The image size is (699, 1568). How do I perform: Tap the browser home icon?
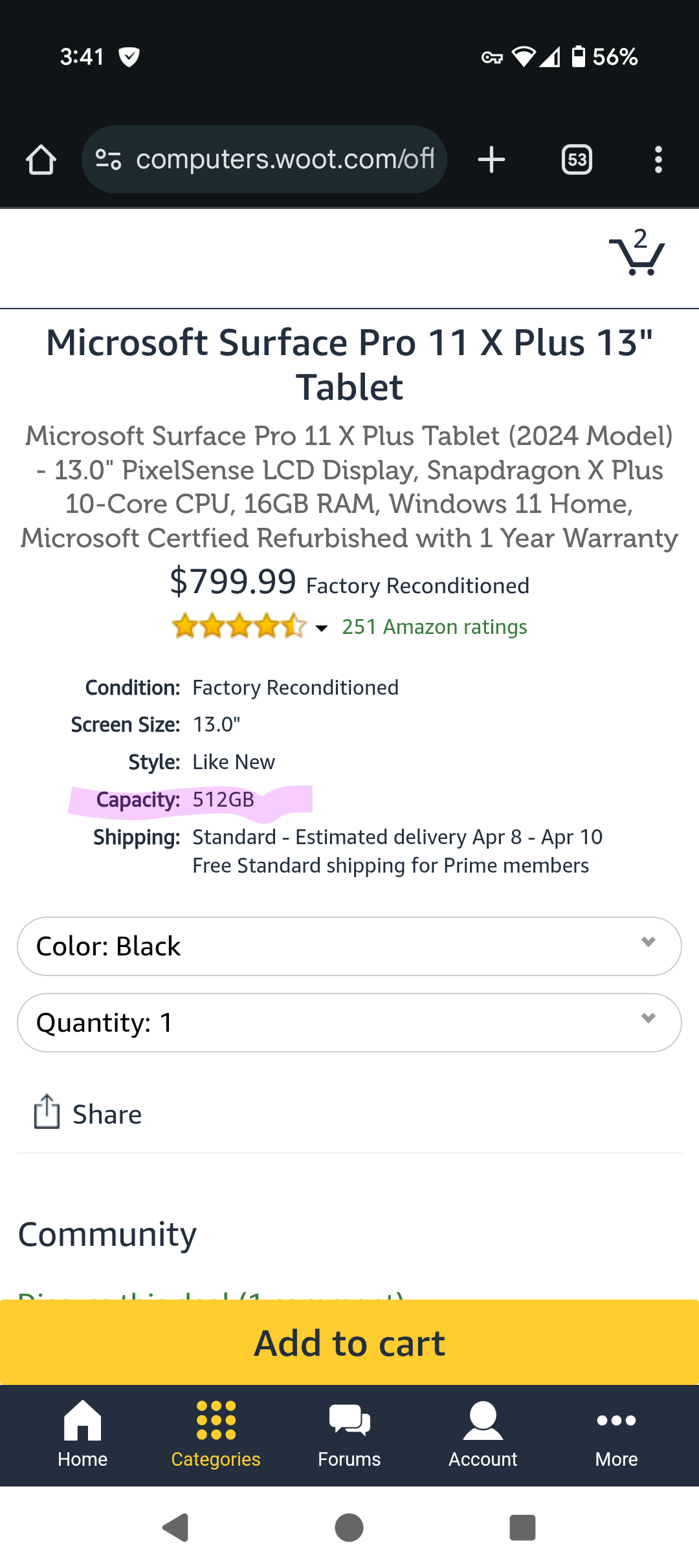point(41,160)
